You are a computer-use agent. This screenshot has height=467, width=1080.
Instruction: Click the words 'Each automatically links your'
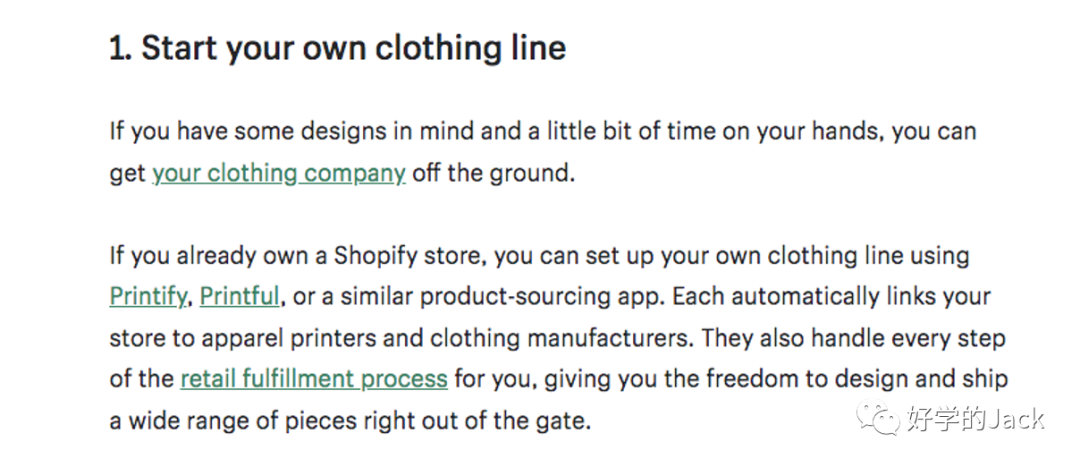pyautogui.click(x=832, y=297)
